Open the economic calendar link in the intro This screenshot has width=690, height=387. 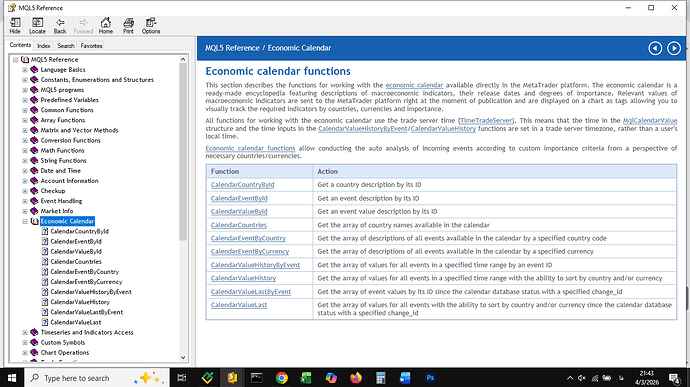click(x=414, y=85)
